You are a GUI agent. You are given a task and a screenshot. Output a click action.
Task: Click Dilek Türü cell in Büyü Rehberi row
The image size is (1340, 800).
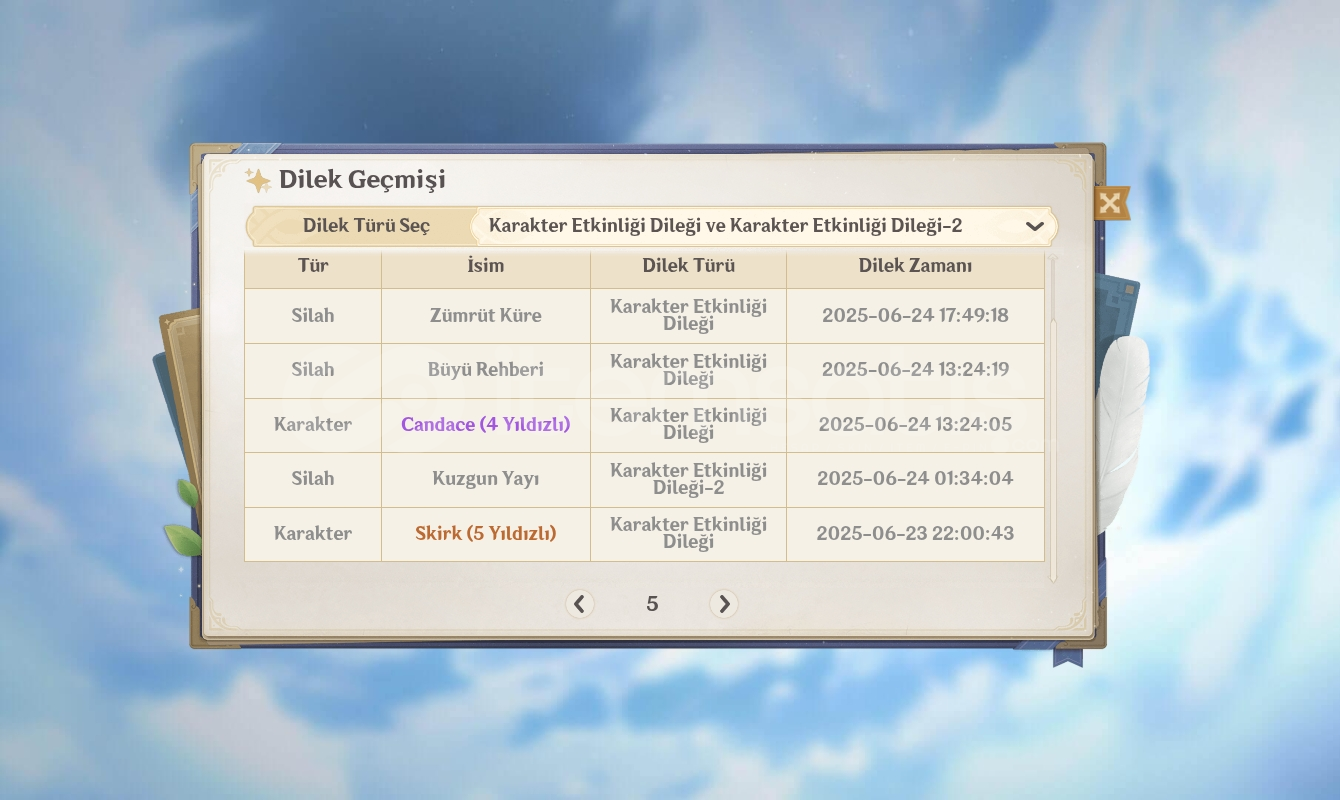point(688,370)
